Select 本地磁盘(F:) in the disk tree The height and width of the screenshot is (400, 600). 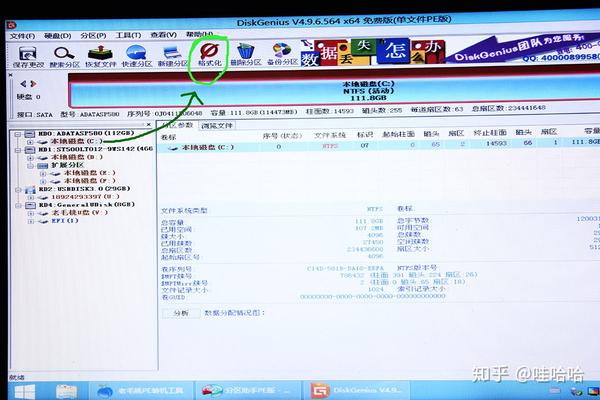90,181
